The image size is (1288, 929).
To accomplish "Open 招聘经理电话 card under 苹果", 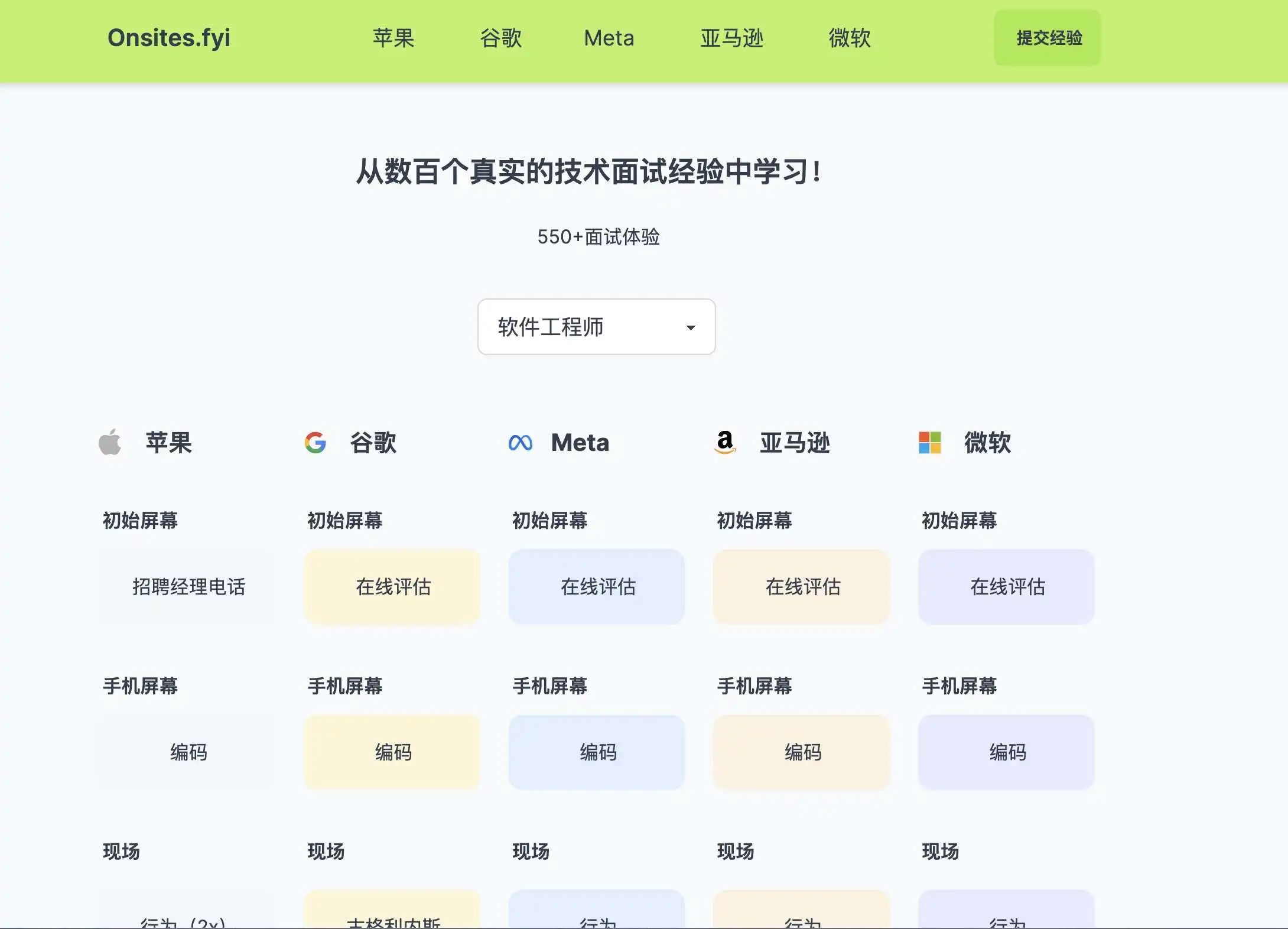I will coord(188,587).
